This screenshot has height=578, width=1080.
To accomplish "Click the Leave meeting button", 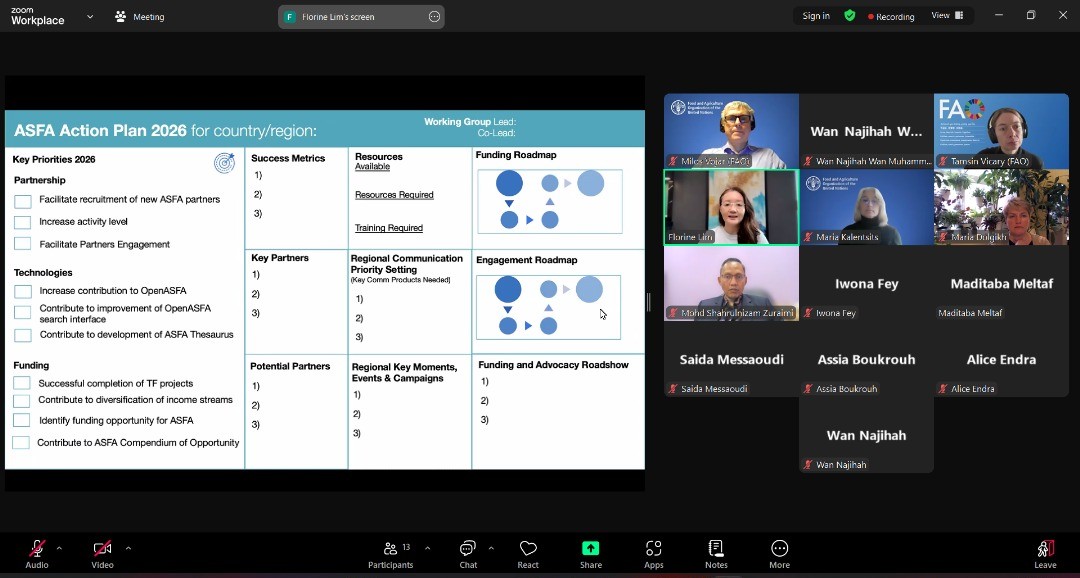I will point(1045,553).
